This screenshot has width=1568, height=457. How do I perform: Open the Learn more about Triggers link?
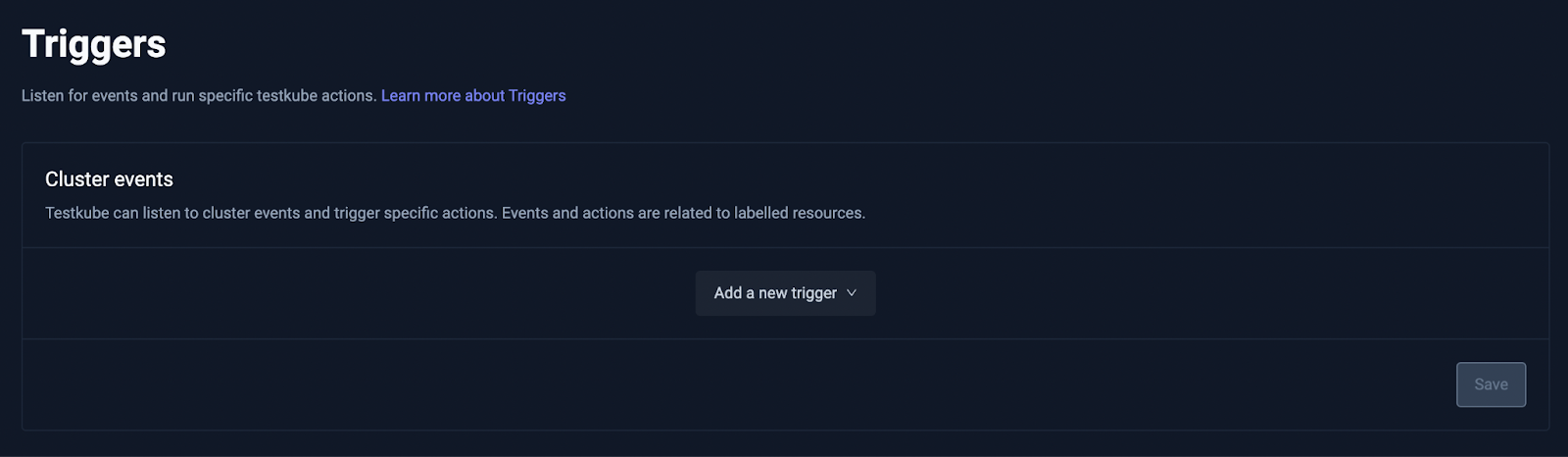[x=473, y=95]
